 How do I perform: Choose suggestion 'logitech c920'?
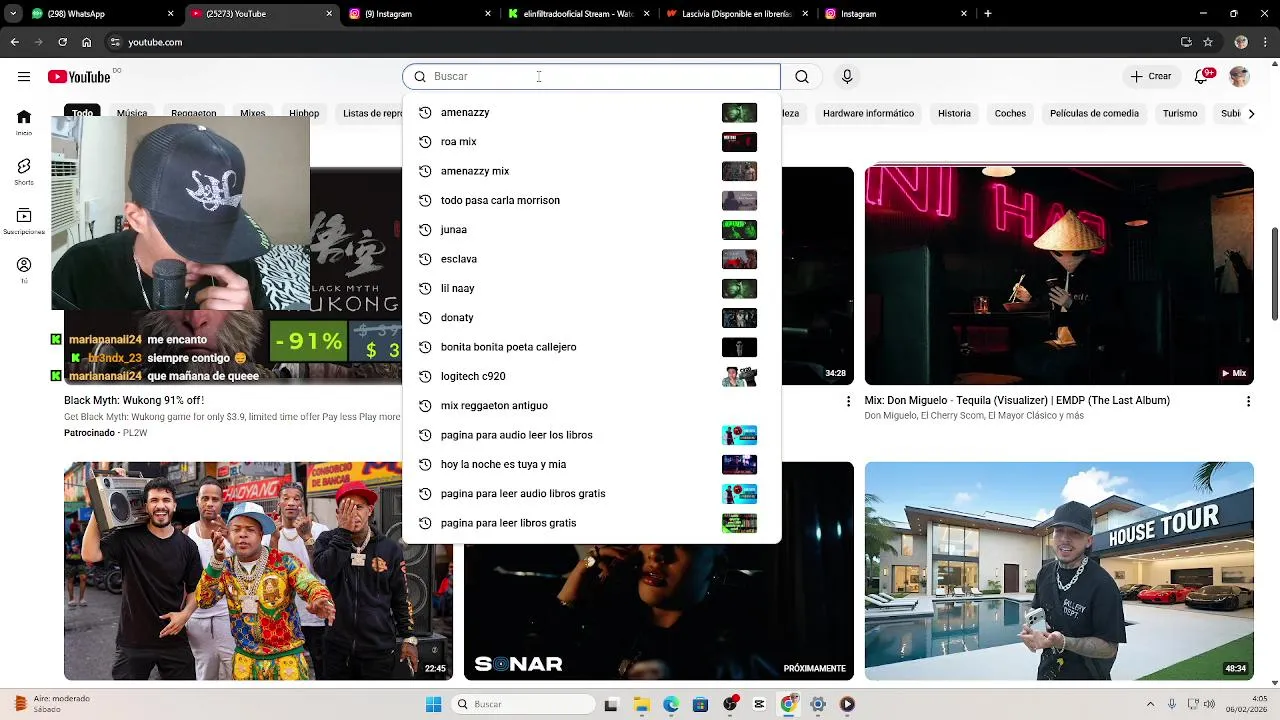(x=591, y=376)
